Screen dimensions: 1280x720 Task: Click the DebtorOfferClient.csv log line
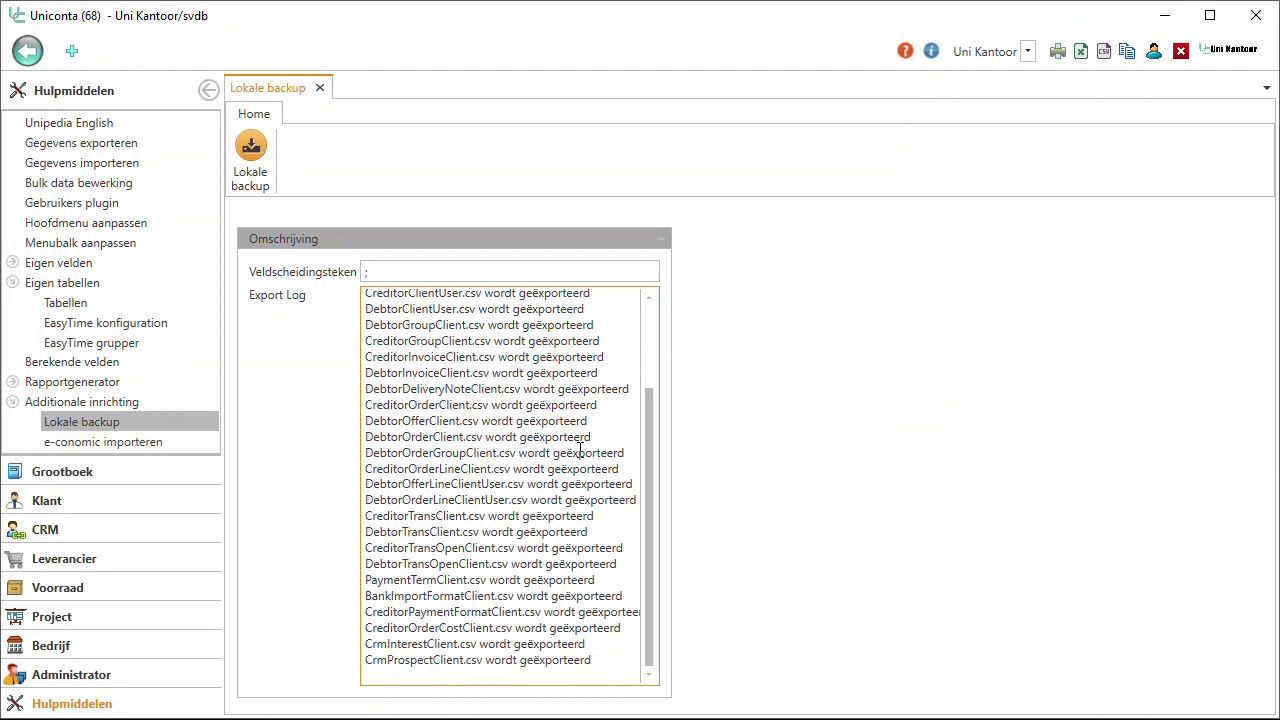476,421
